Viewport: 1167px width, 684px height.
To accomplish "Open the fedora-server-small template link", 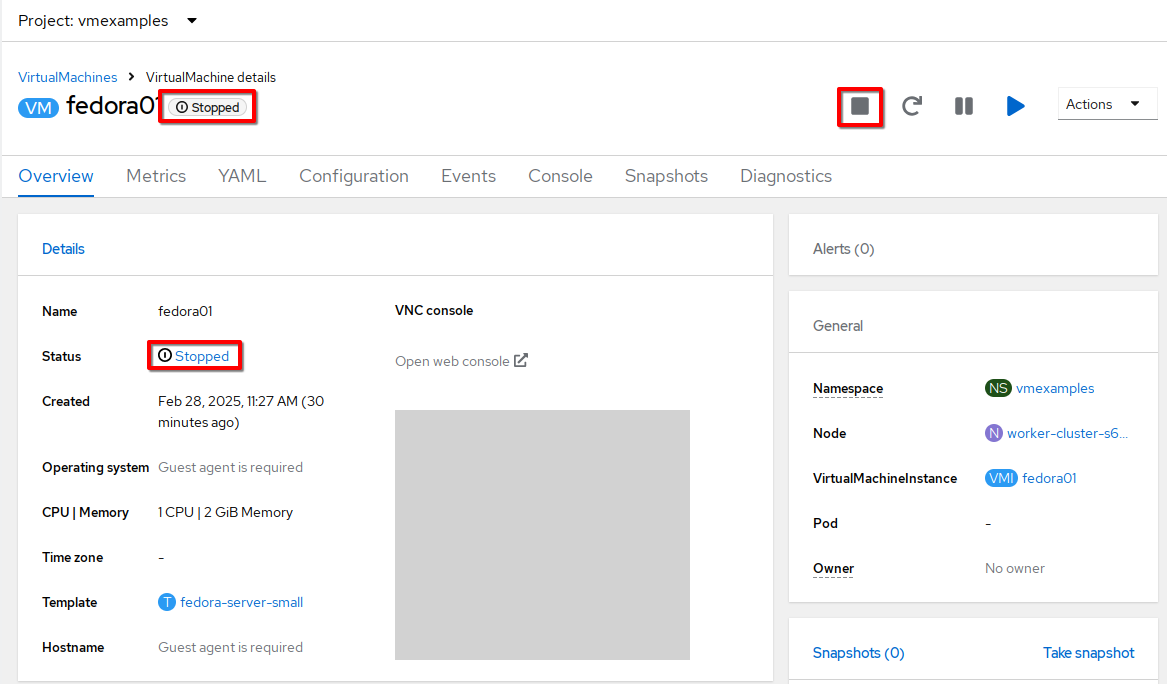I will pyautogui.click(x=242, y=602).
